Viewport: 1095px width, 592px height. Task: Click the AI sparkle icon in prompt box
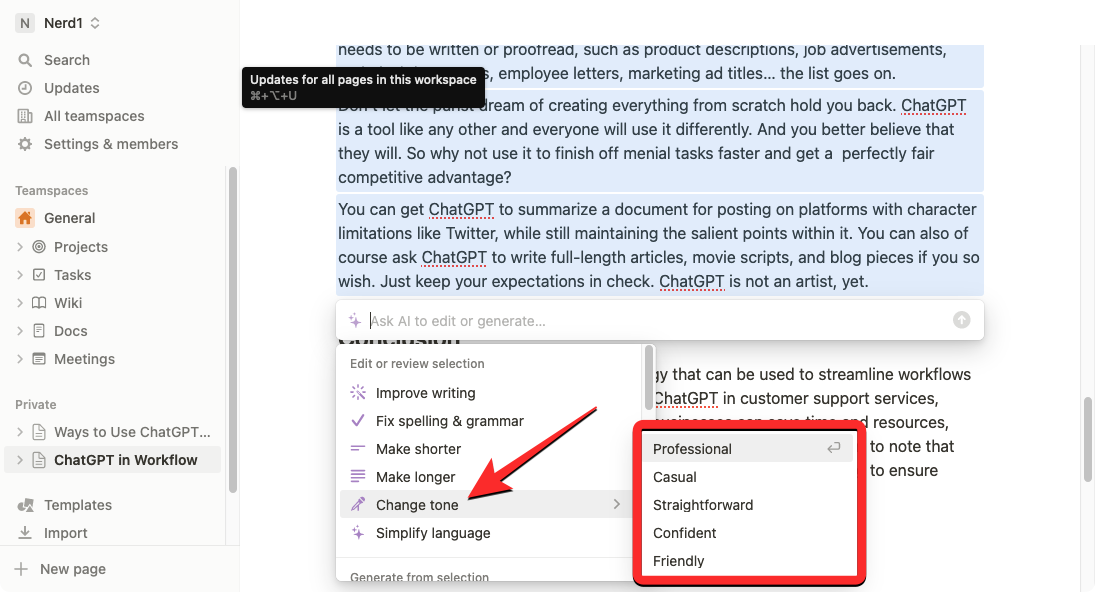click(x=355, y=320)
